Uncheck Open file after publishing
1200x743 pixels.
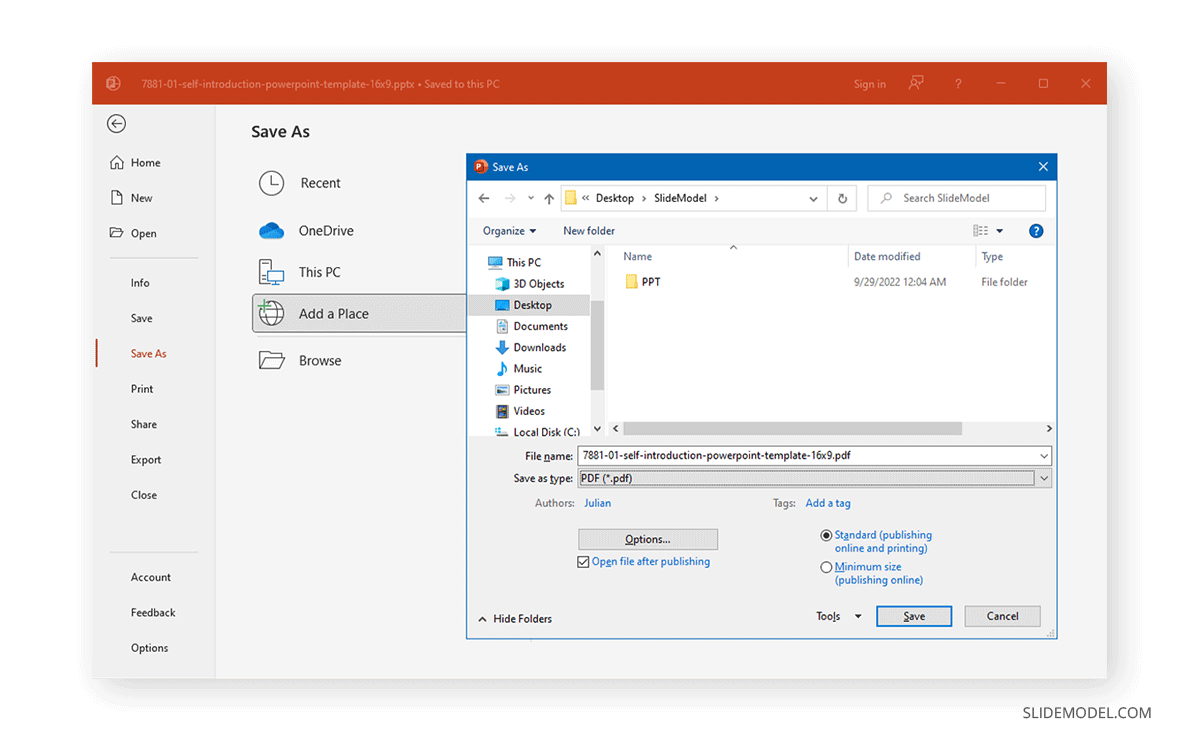coord(583,562)
